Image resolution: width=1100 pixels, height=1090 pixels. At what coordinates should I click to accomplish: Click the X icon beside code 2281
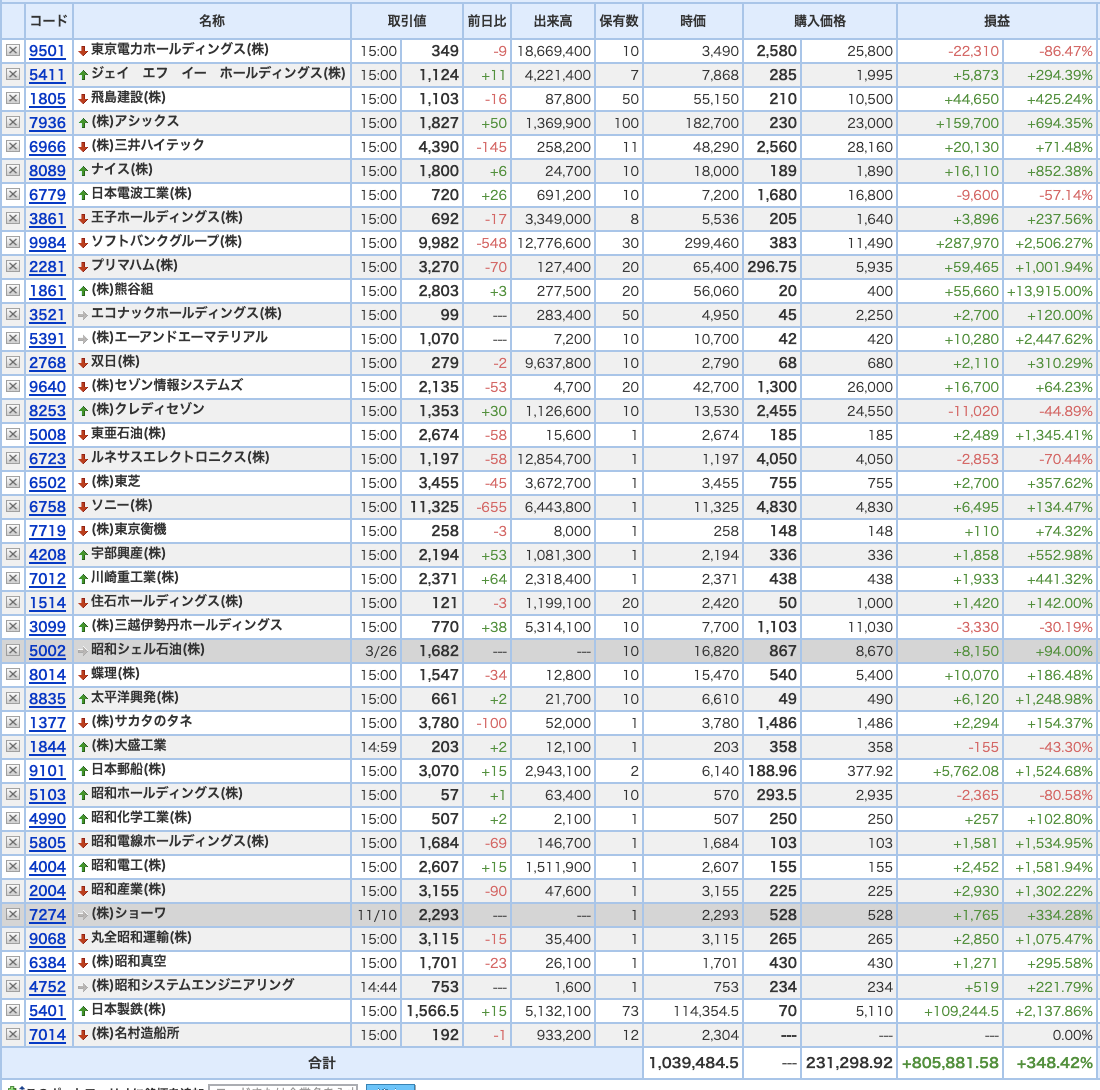[13, 267]
